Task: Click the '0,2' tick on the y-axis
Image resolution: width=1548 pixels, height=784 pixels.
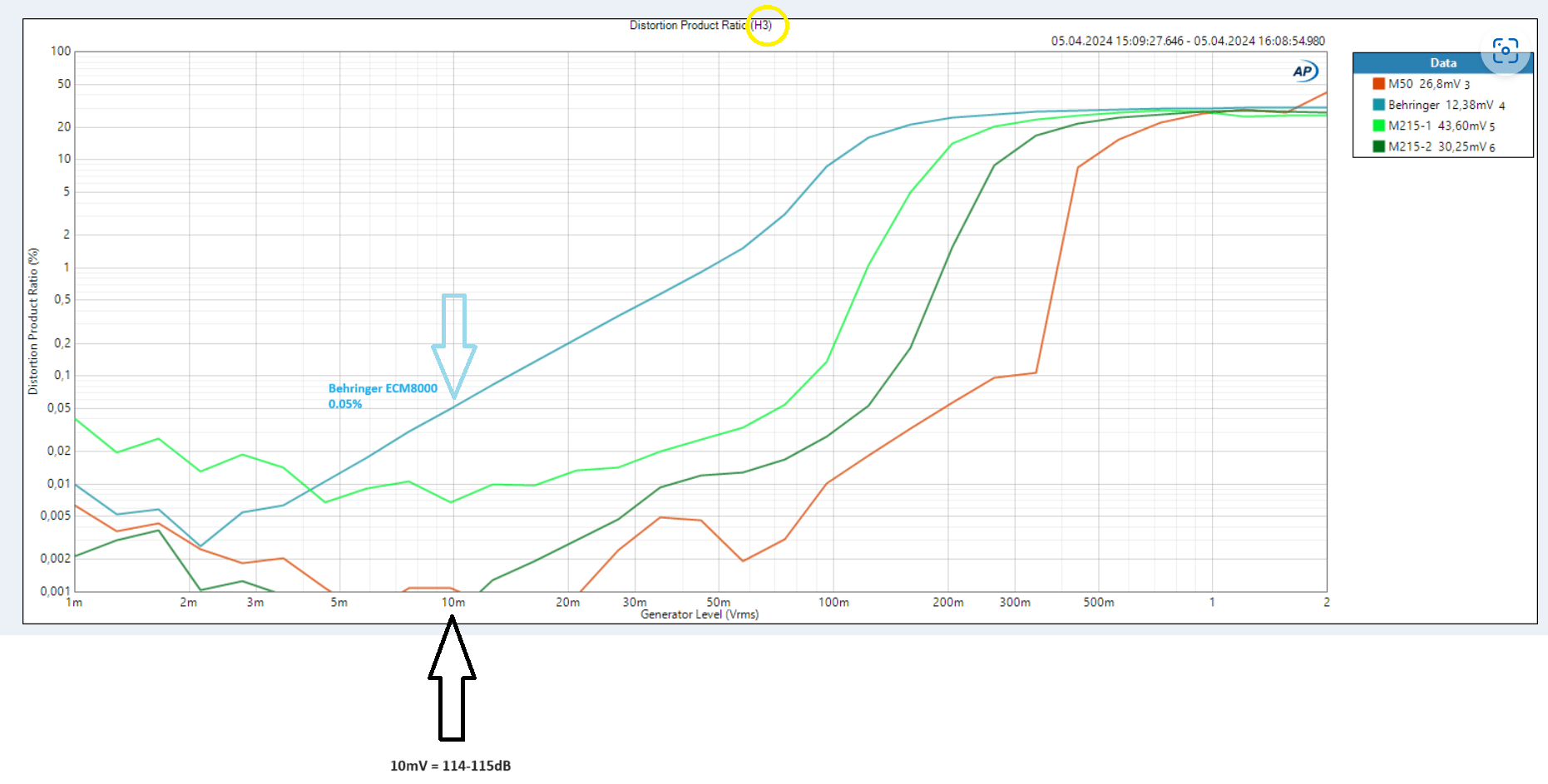Action: click(62, 343)
